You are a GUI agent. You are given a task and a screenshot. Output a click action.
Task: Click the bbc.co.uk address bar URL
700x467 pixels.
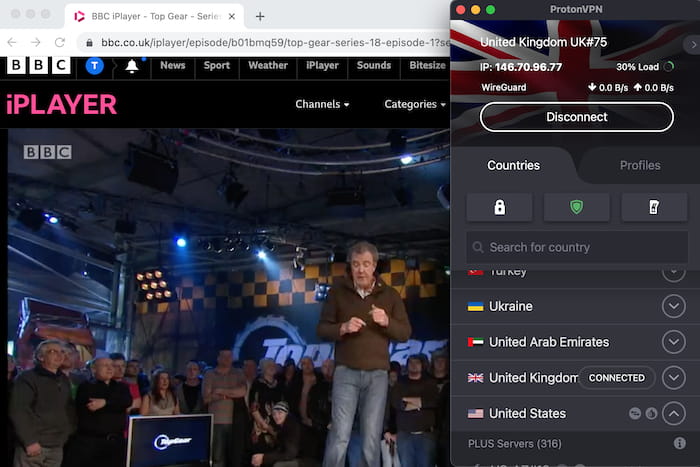(275, 42)
